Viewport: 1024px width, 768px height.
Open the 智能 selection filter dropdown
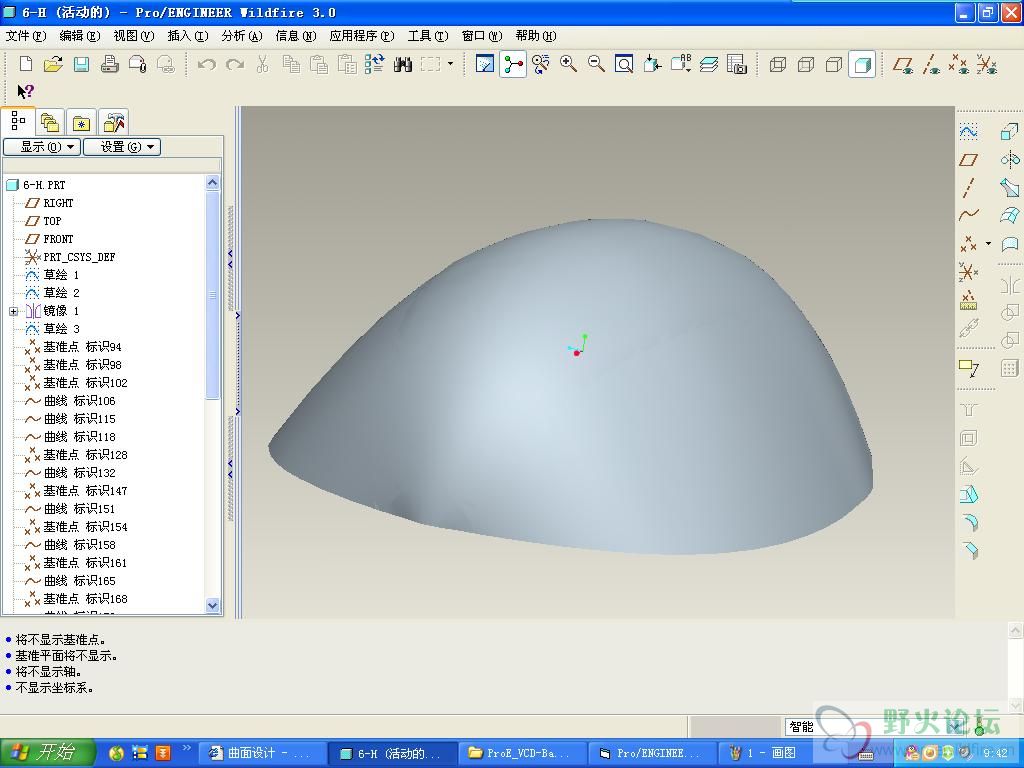[955, 726]
